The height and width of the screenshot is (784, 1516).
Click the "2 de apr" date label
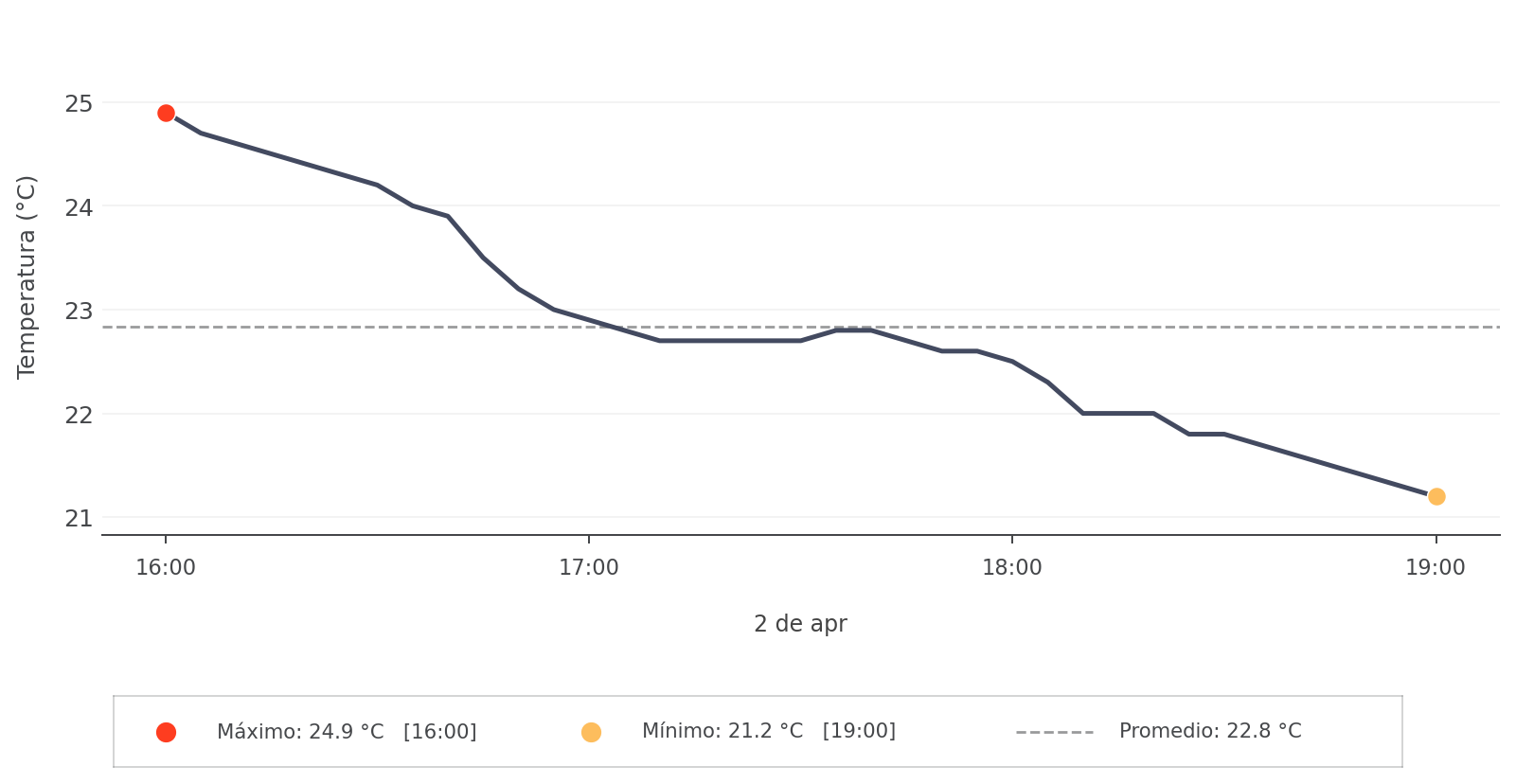click(800, 624)
